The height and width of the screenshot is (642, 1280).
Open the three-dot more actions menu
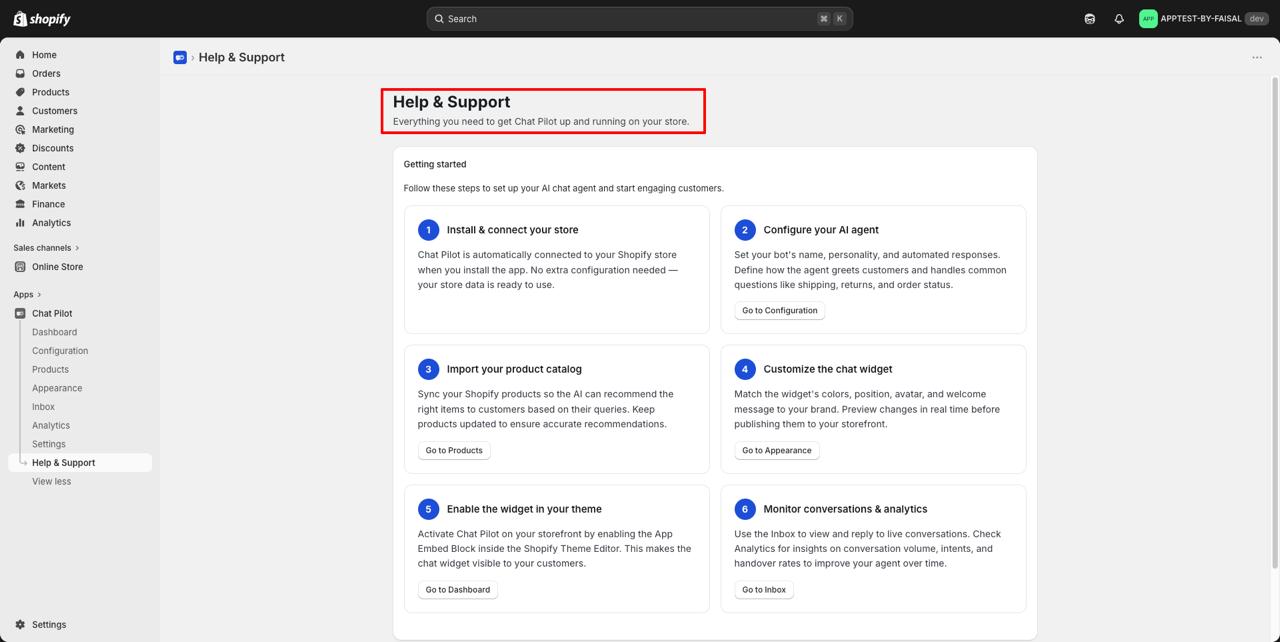(x=1257, y=58)
